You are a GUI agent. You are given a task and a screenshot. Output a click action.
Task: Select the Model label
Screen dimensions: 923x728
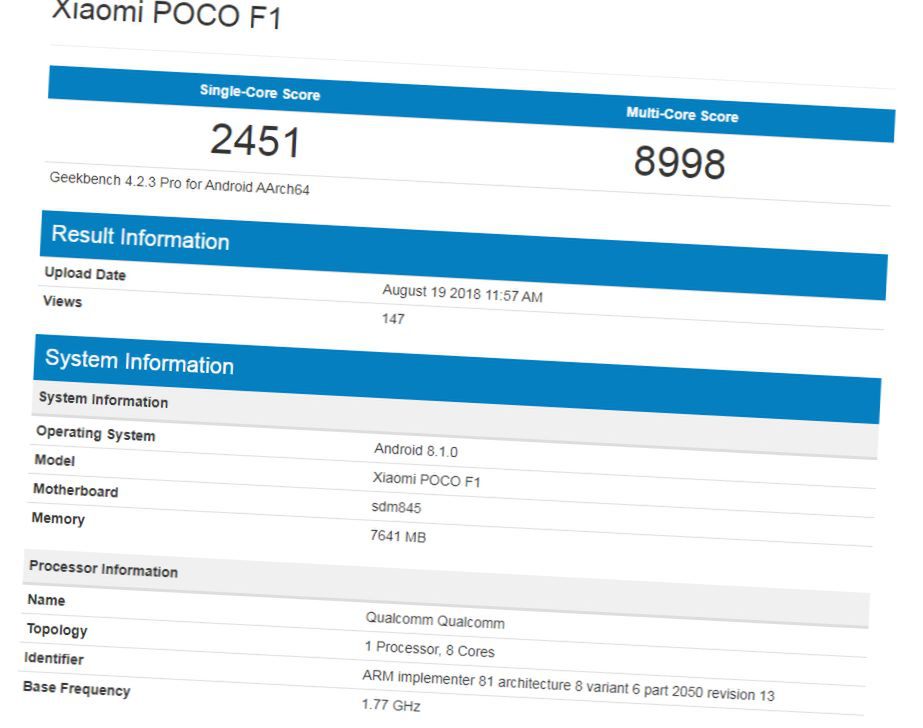tap(55, 460)
